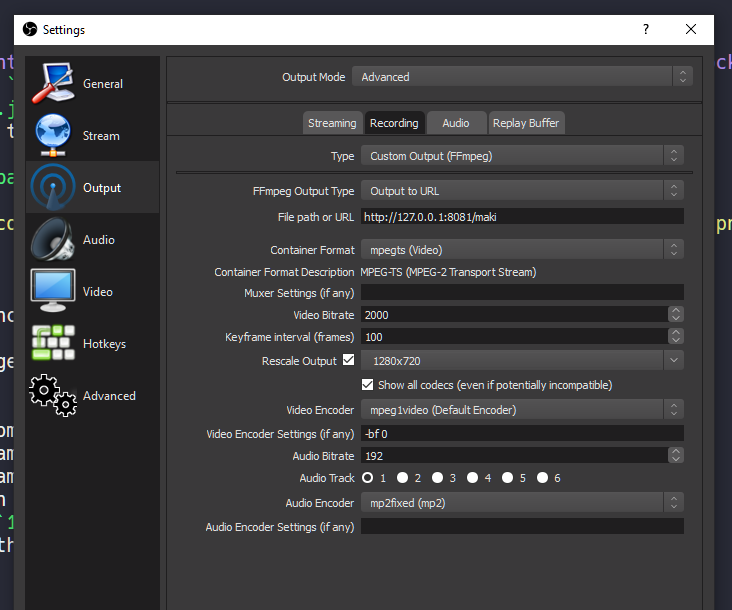Click the Video Bitrate value field
Screen dimensions: 732x610
(515, 315)
